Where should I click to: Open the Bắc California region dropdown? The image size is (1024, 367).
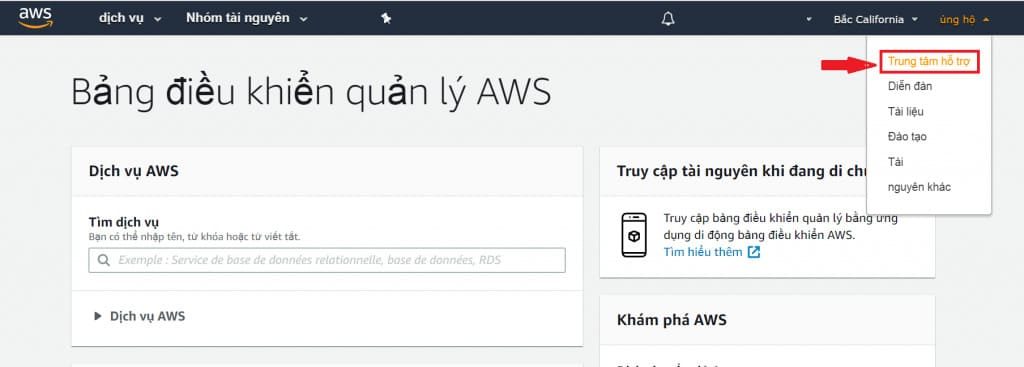point(875,20)
